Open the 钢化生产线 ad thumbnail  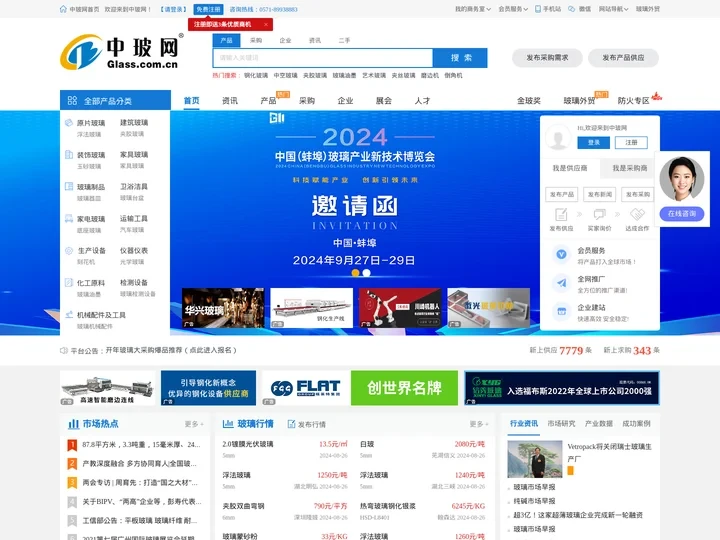(311, 308)
